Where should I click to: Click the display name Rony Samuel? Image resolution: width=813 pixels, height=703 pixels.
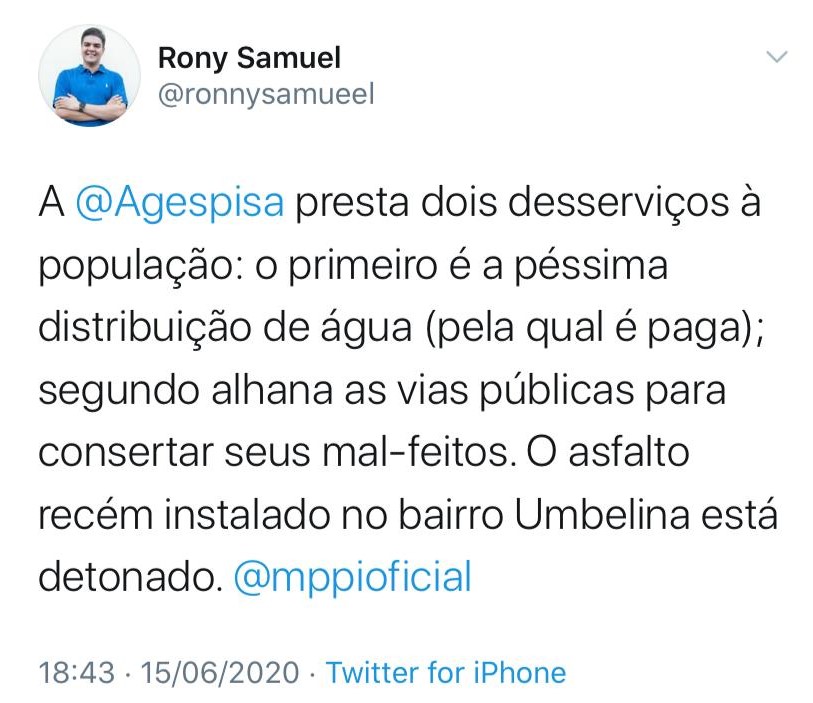click(249, 58)
